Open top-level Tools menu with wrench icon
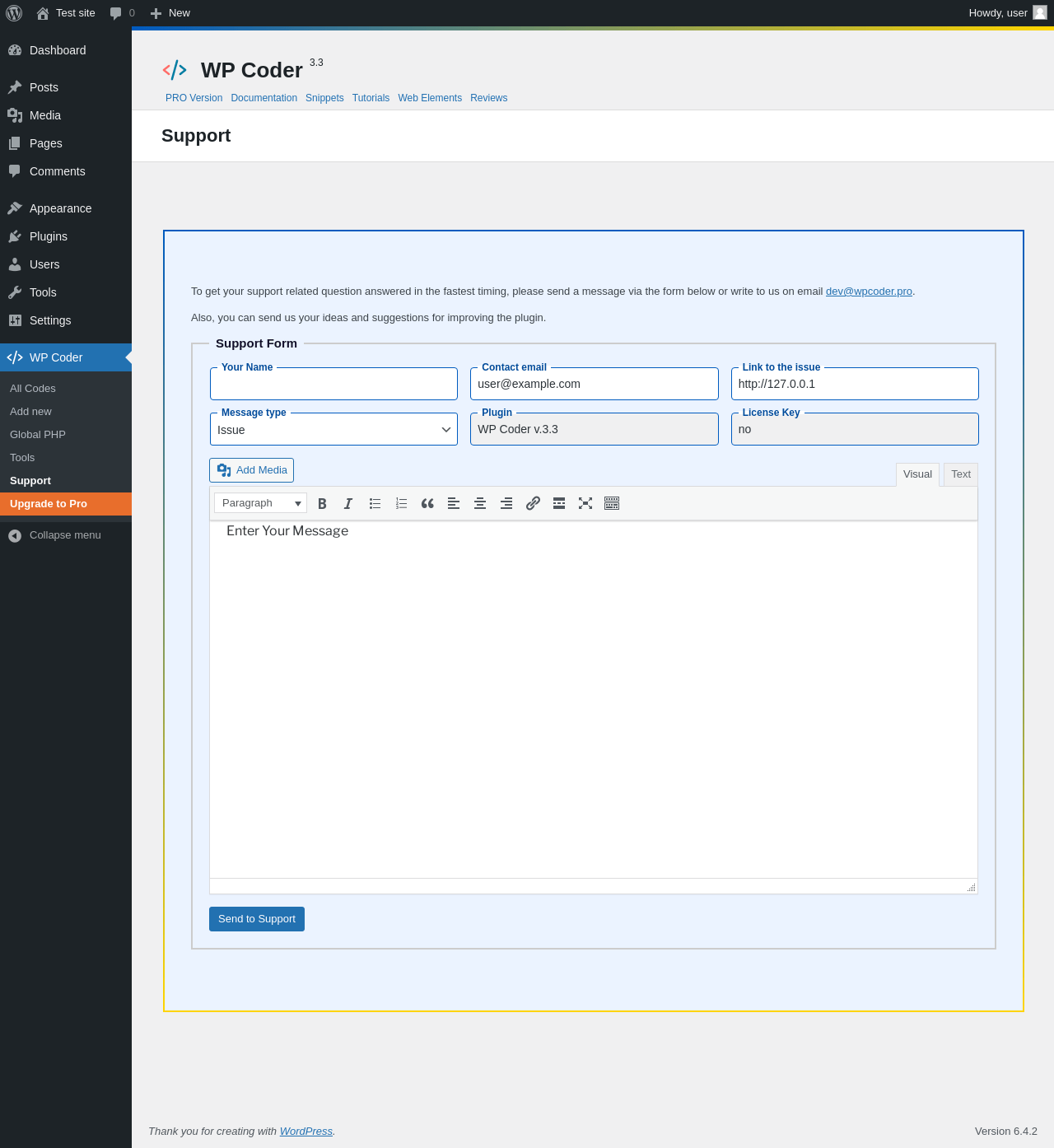1054x1148 pixels. click(66, 292)
